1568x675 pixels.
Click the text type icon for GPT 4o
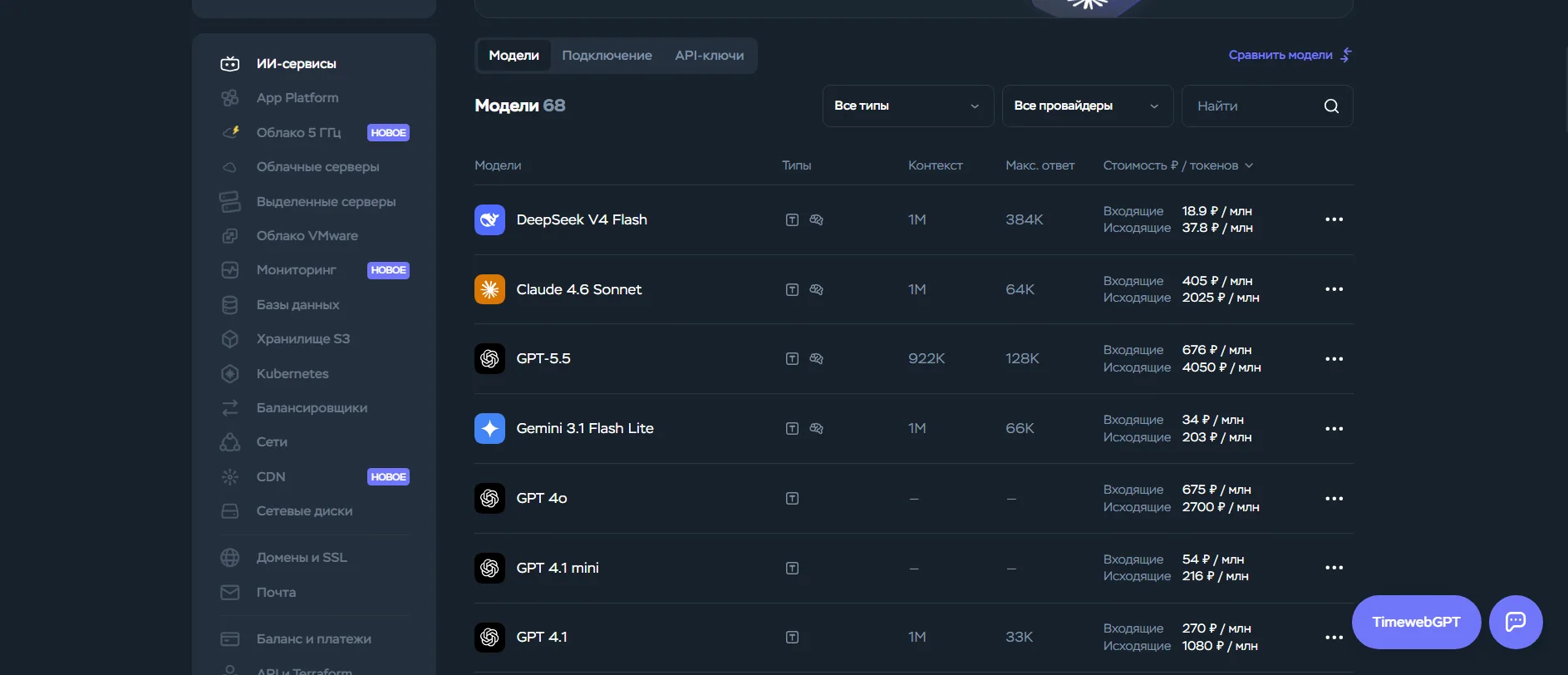coord(792,499)
